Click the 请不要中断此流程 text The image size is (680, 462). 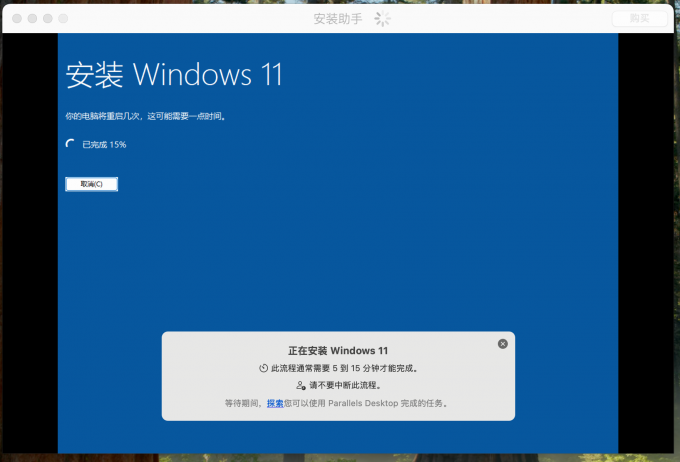click(345, 385)
